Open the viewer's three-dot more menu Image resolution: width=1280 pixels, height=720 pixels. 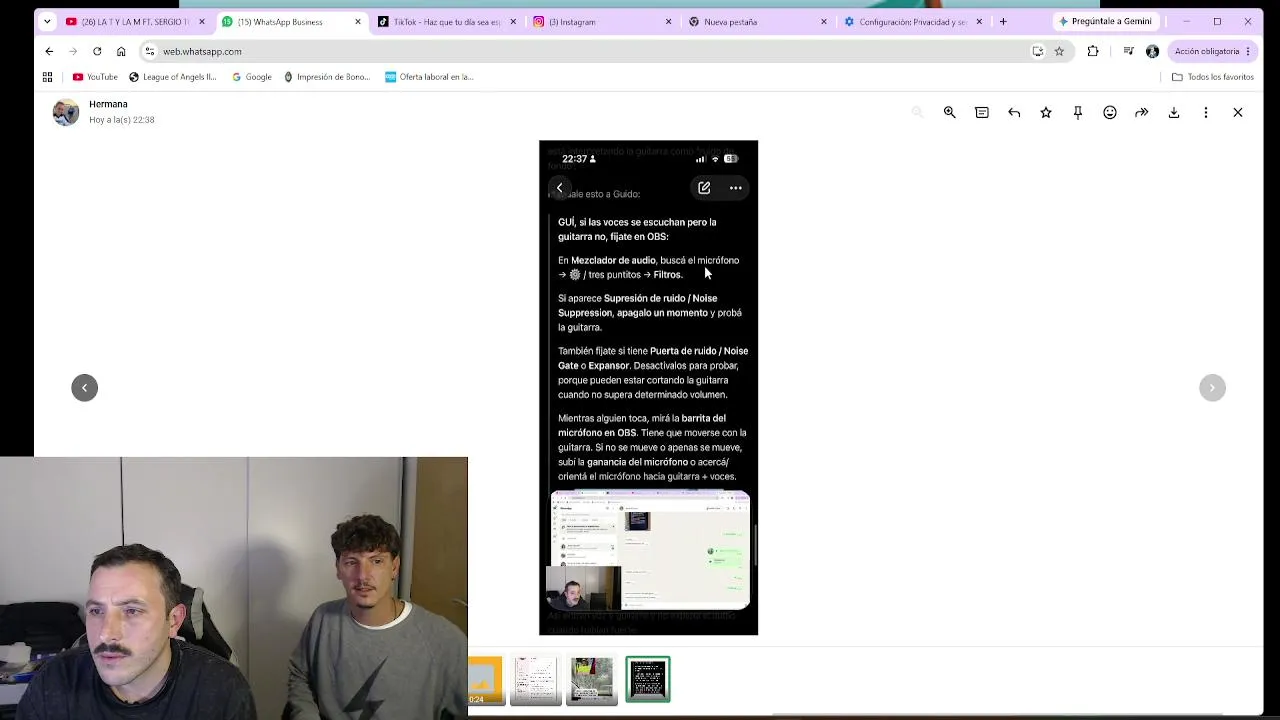[x=1206, y=113]
